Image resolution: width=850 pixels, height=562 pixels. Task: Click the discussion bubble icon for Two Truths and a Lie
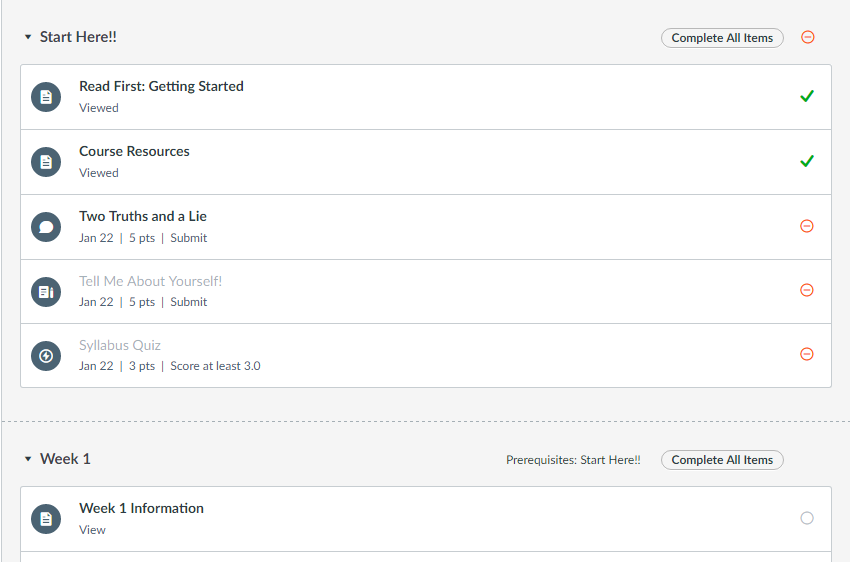tap(46, 227)
